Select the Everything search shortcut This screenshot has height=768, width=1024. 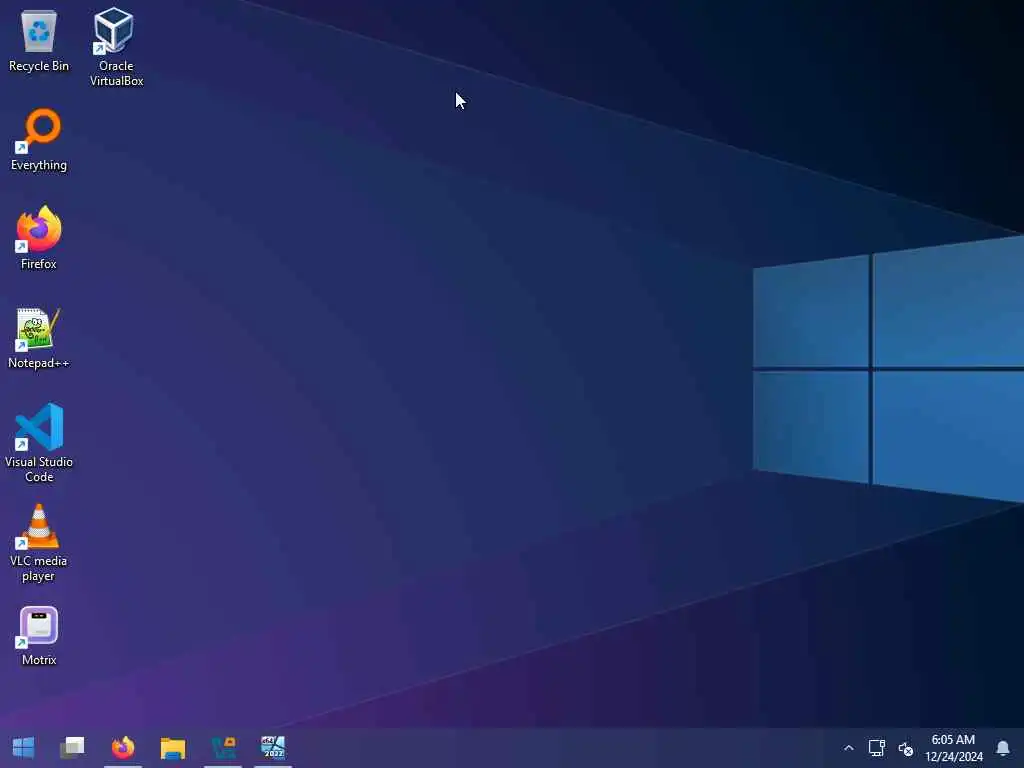point(39,140)
